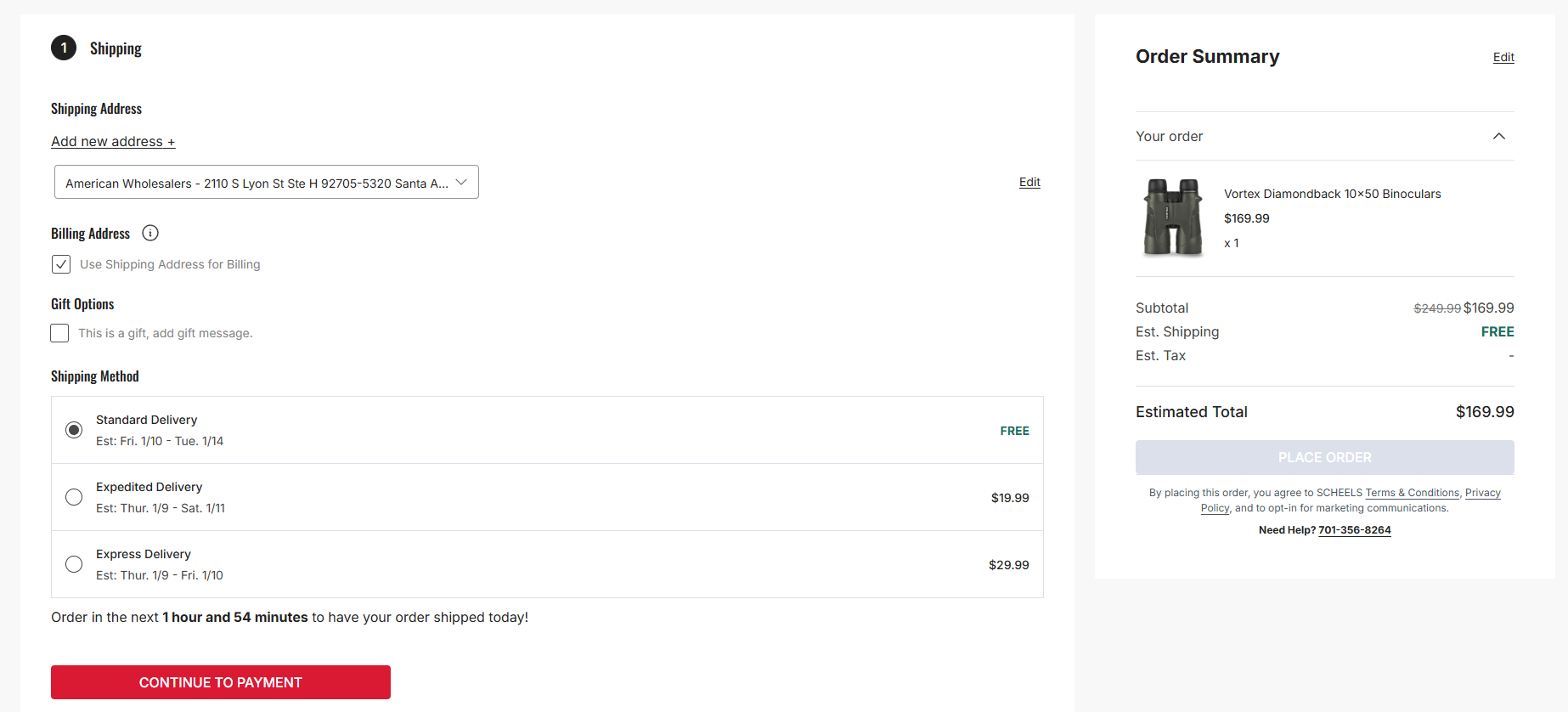1568x712 pixels.
Task: Click the Vortex Diamondback binoculars thumbnail
Action: tap(1173, 218)
